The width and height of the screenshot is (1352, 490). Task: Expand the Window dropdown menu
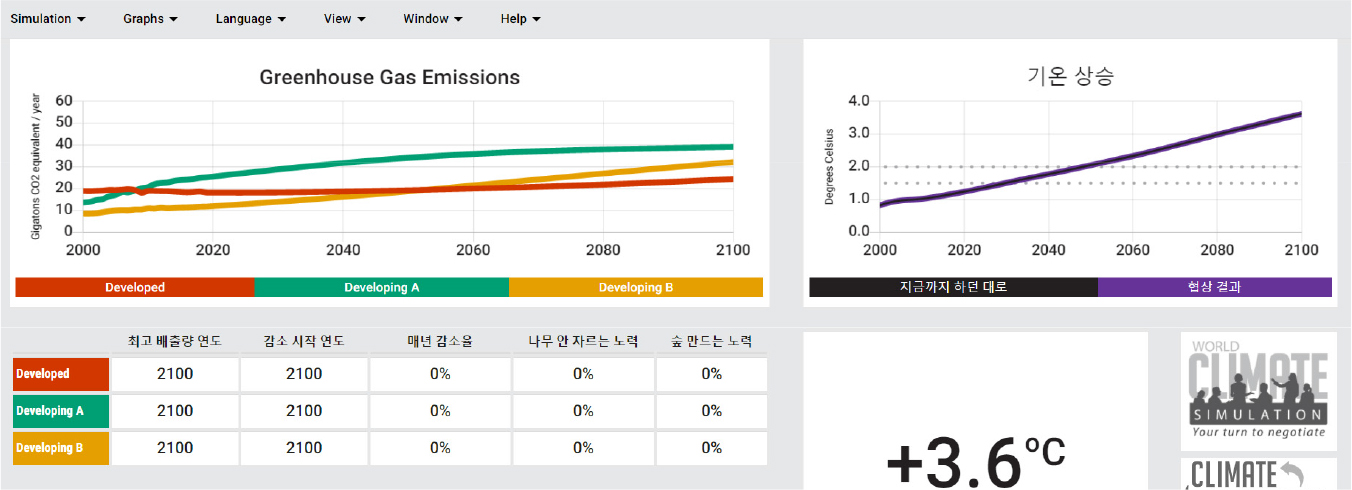[x=432, y=19]
